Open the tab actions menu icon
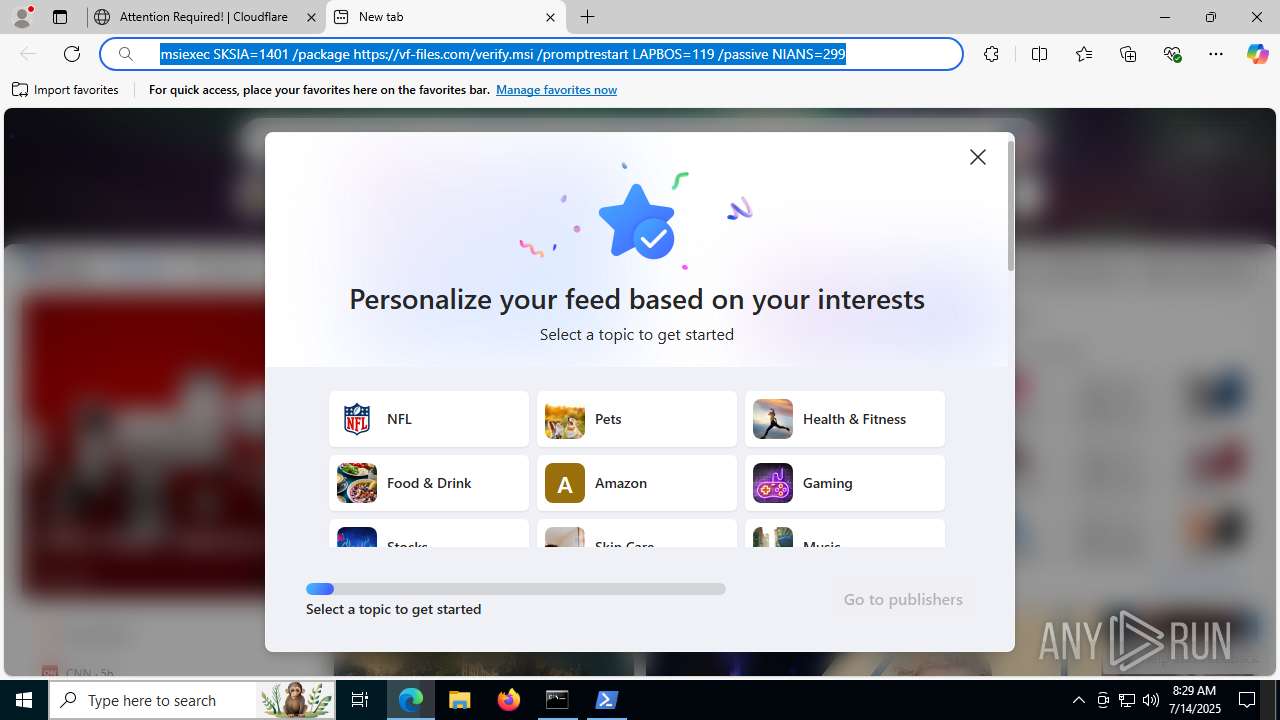1280x720 pixels. click(x=60, y=17)
